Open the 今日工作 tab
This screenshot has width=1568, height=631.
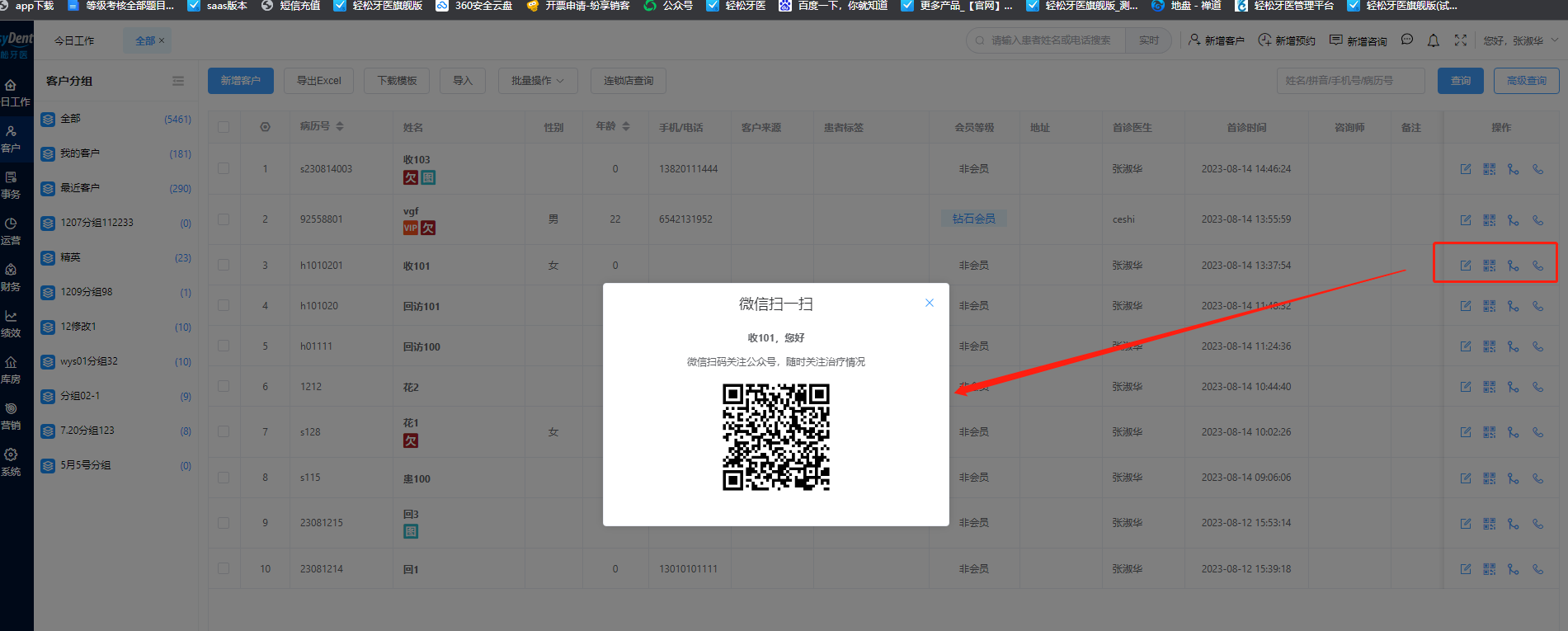pos(74,40)
